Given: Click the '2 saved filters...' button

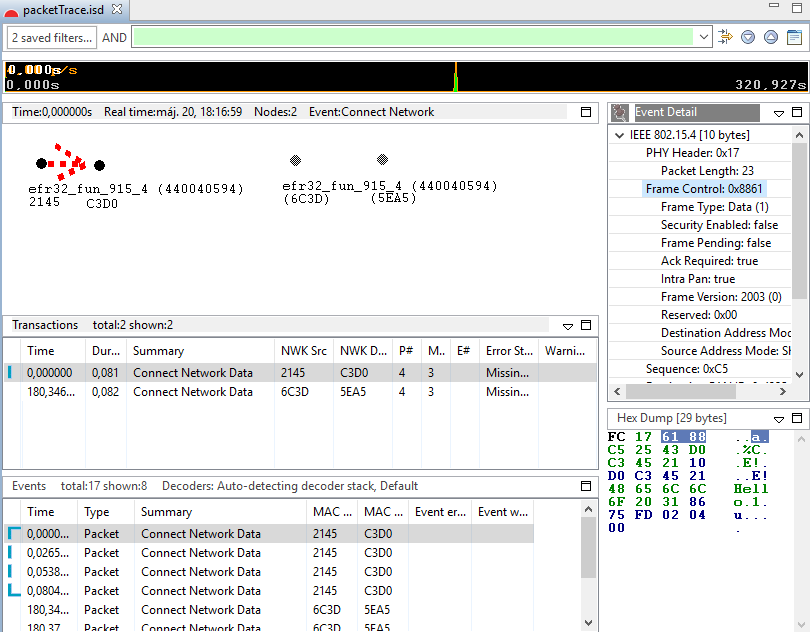Looking at the screenshot, I should (x=52, y=37).
